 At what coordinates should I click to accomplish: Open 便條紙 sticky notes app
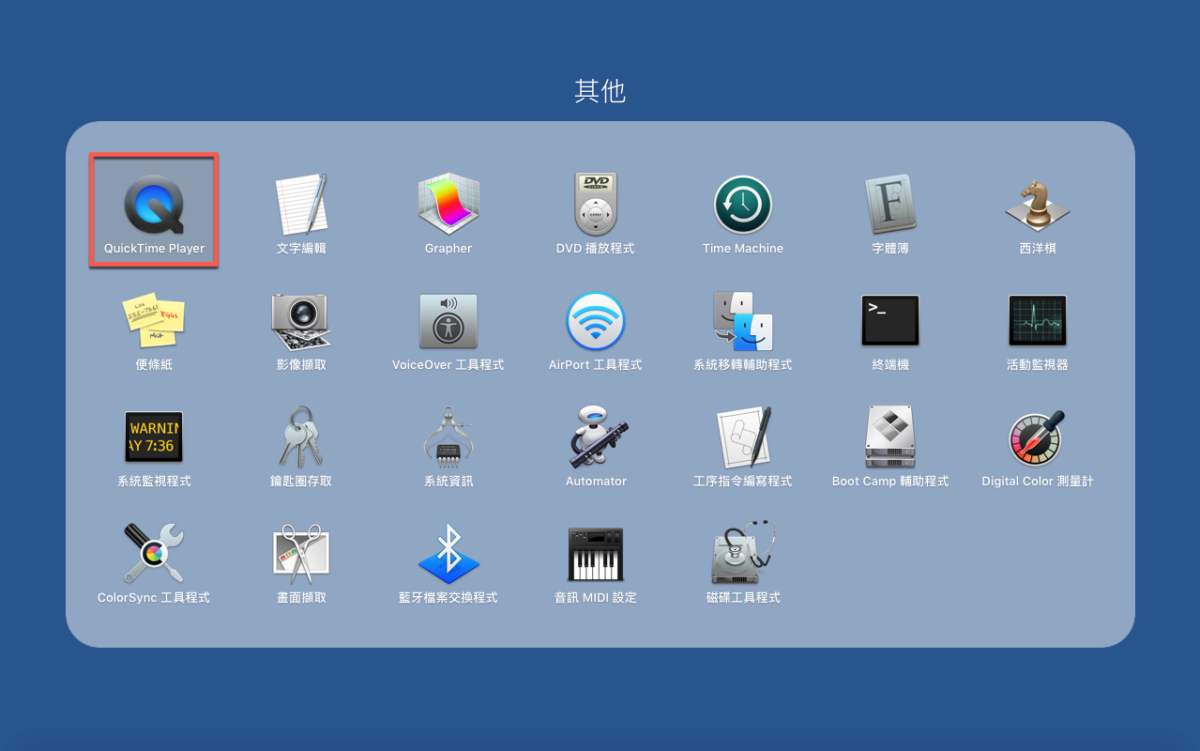[154, 321]
